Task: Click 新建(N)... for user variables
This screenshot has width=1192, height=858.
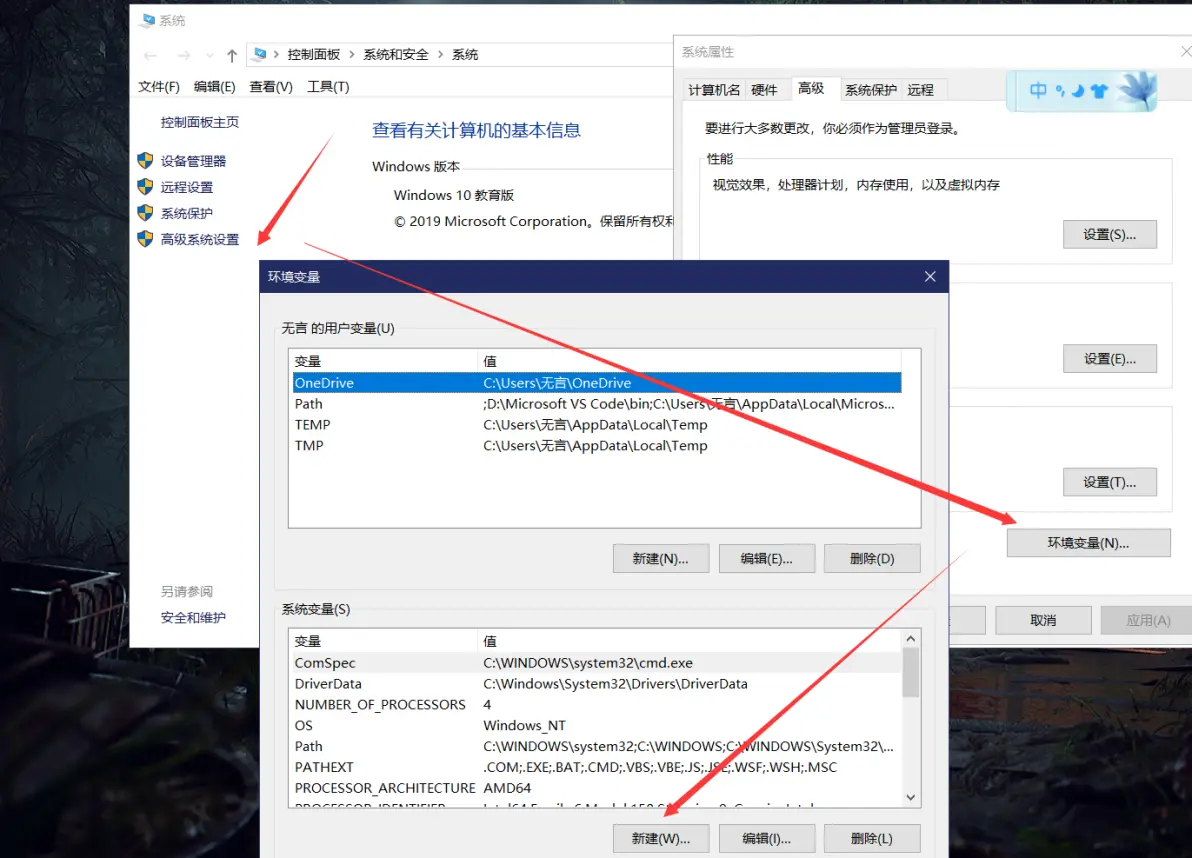Action: tap(661, 559)
